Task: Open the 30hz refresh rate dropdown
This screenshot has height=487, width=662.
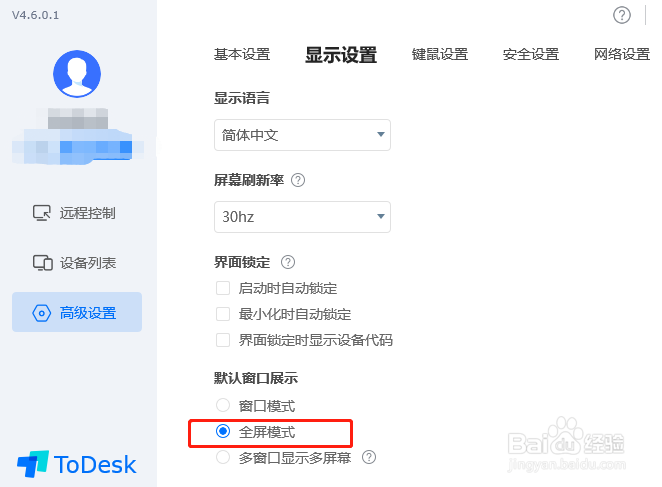Action: 302,217
